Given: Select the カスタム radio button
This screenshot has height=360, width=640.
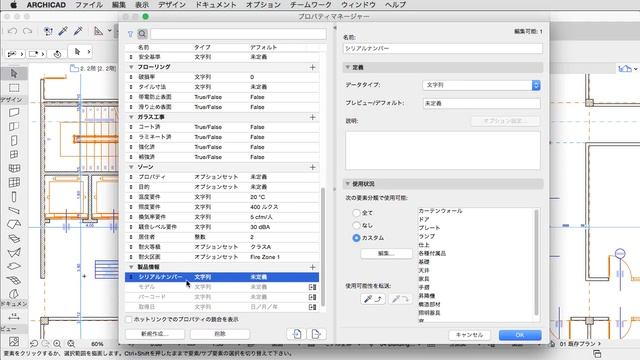Looking at the screenshot, I should (356, 238).
